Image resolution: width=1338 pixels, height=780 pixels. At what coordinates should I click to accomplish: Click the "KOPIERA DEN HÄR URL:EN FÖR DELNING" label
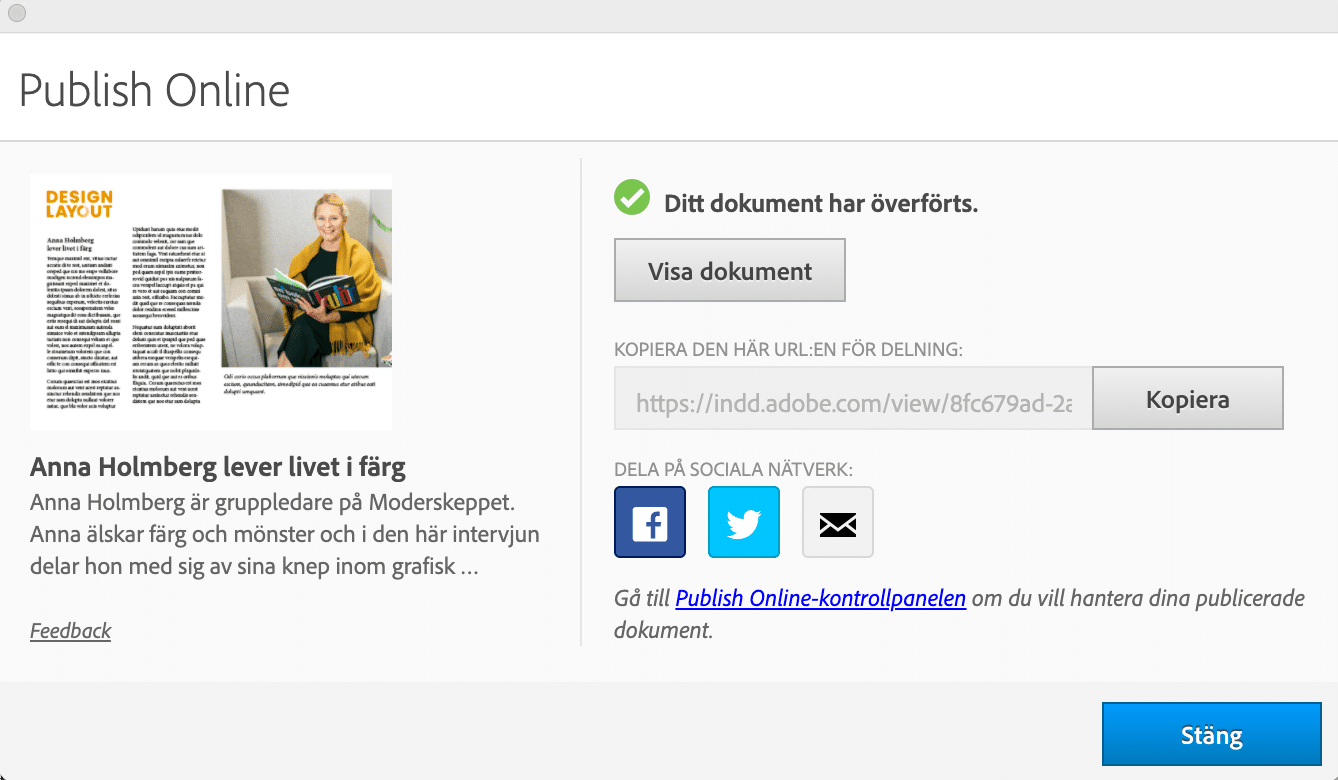(788, 350)
